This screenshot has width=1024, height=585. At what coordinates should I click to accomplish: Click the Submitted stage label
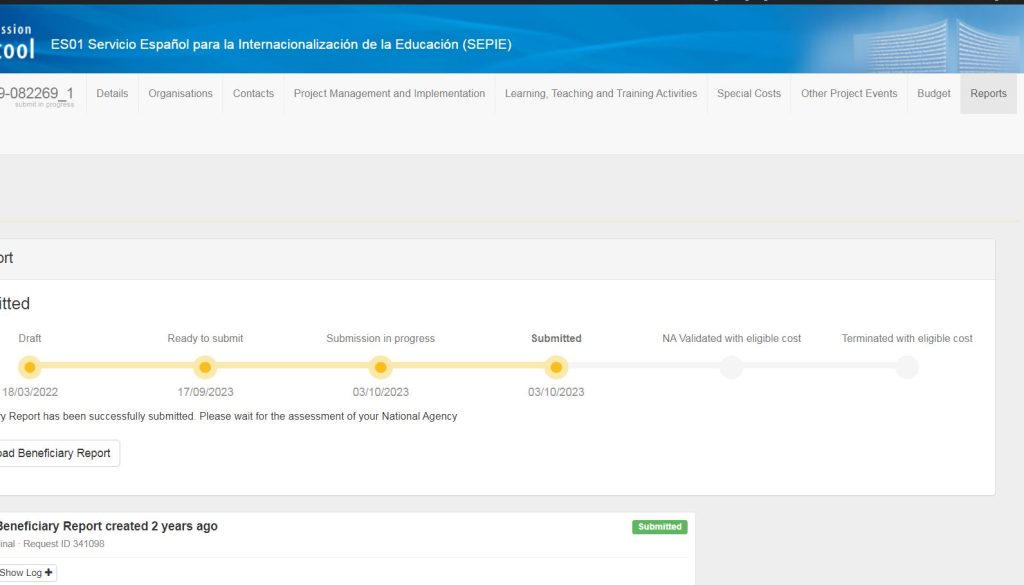556,338
